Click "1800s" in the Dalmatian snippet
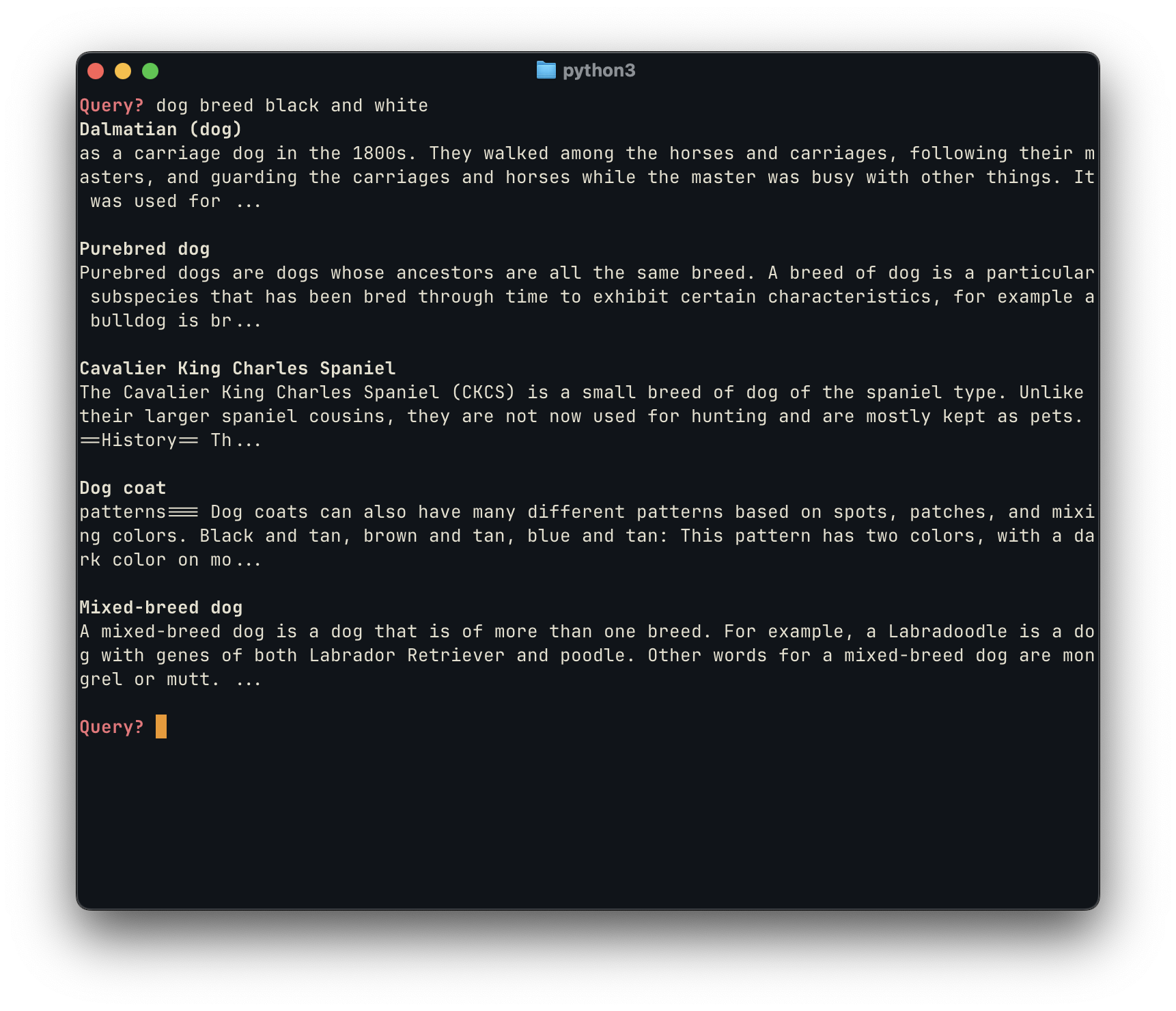The image size is (1176, 1011). tap(384, 153)
